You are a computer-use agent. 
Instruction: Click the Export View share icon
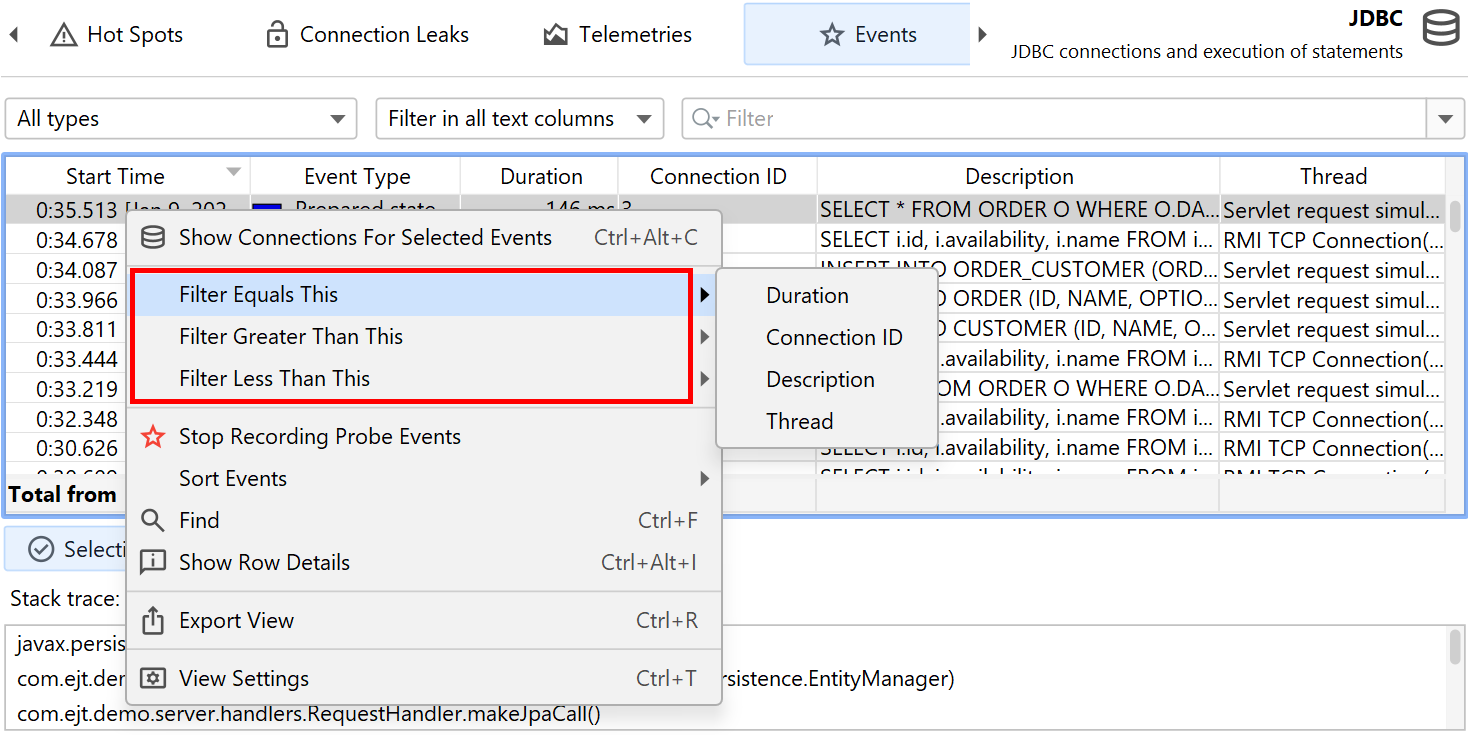point(153,621)
